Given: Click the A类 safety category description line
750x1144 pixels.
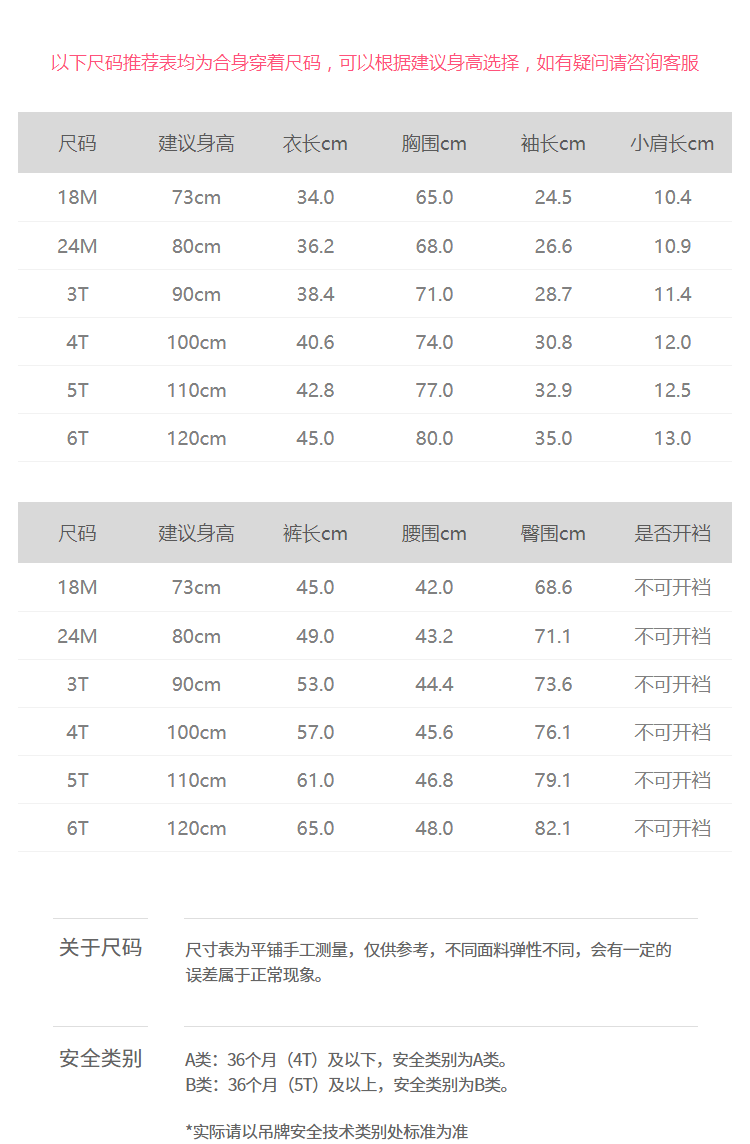Looking at the screenshot, I should point(347,1060).
